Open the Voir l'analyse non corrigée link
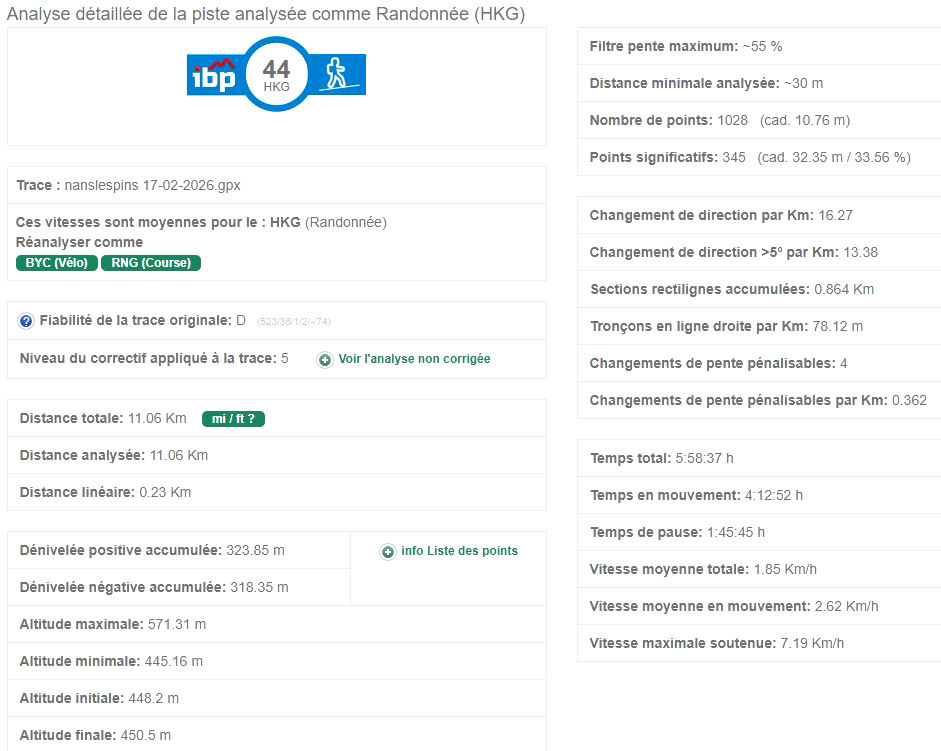941x751 pixels. pyautogui.click(x=414, y=359)
